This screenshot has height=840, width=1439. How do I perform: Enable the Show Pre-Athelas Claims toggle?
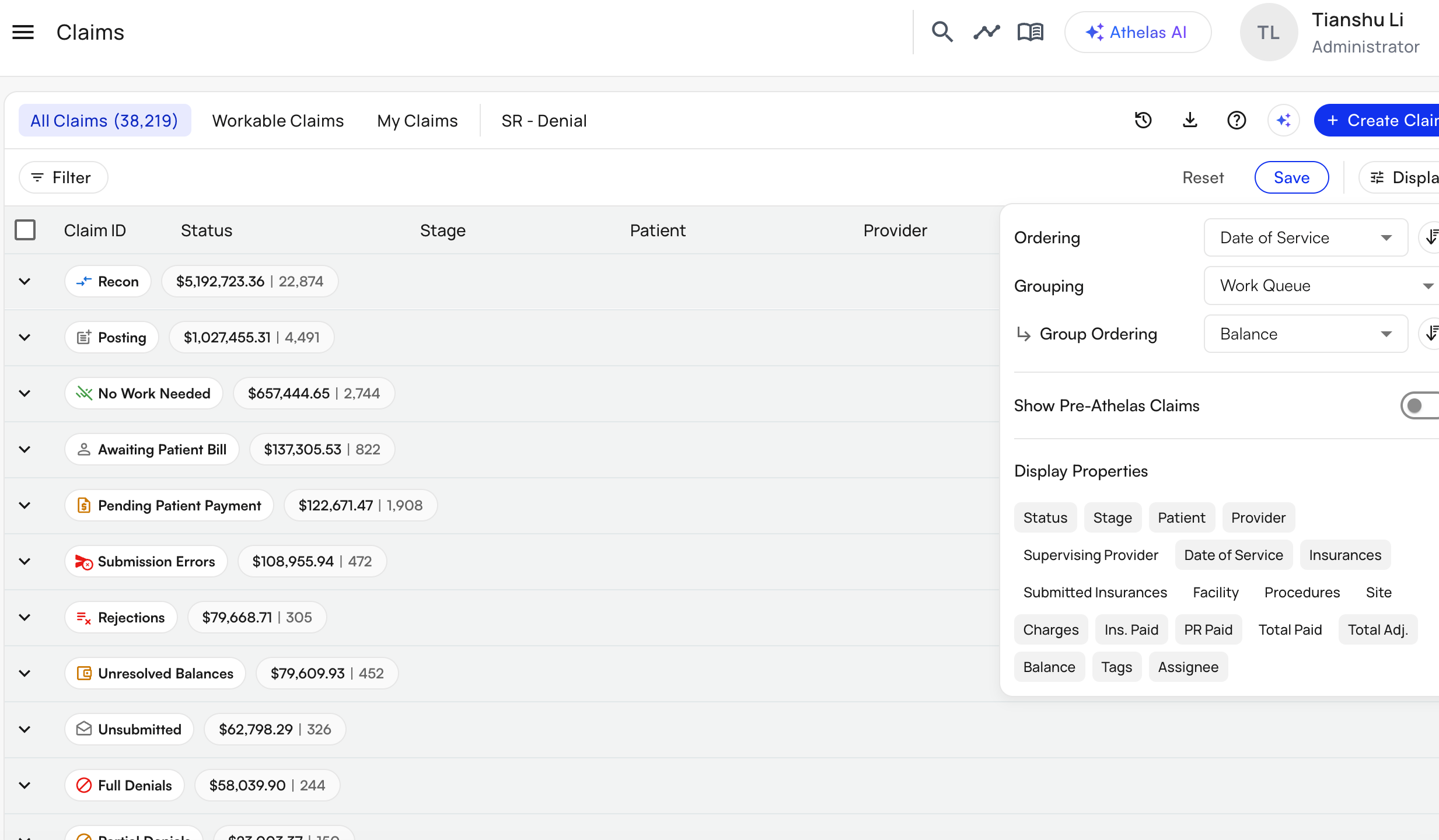pos(1420,405)
